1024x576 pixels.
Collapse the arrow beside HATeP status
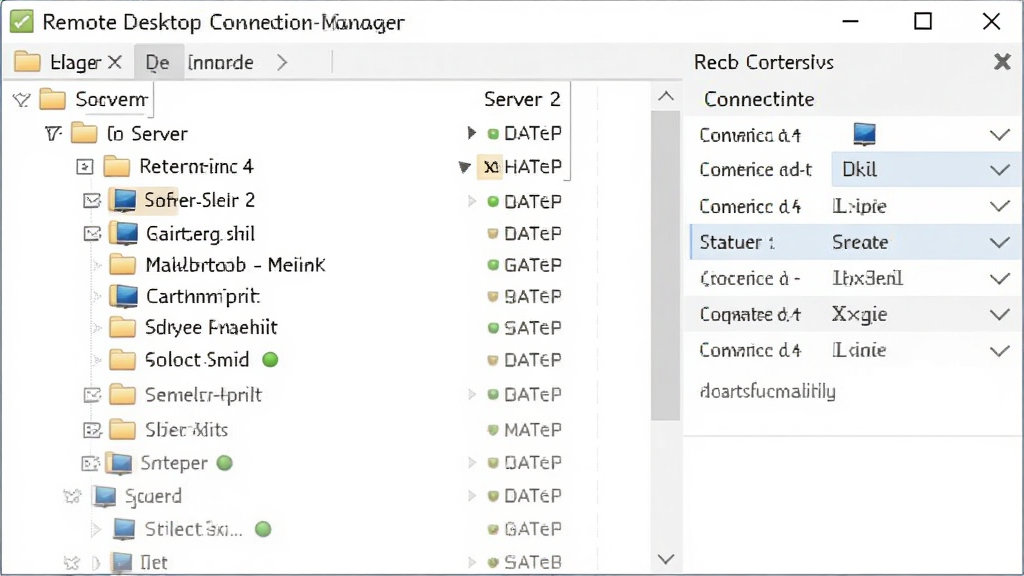tap(464, 167)
